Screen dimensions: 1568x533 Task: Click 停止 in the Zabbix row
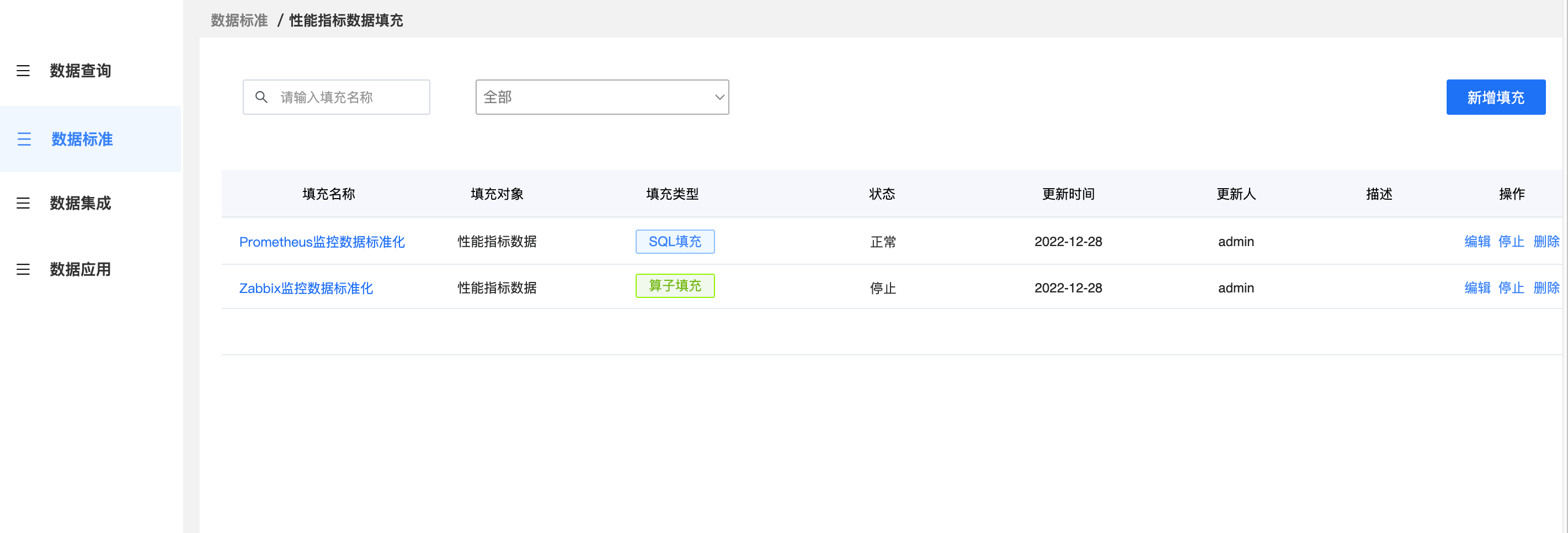pos(1511,288)
